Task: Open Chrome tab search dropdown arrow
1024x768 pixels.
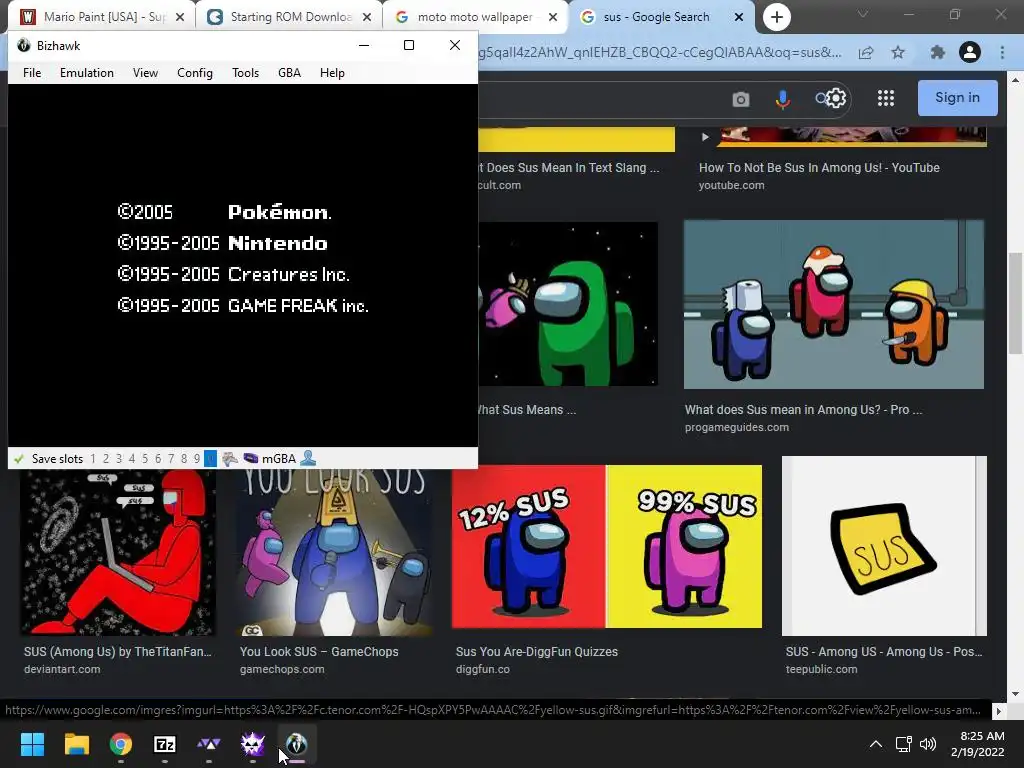Action: tap(863, 14)
